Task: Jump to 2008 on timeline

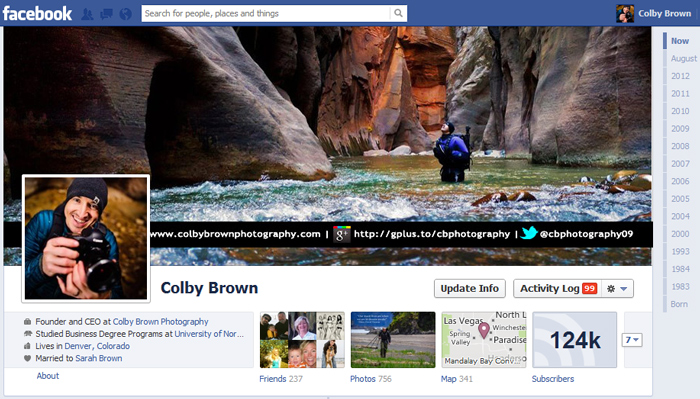Action: tap(680, 146)
